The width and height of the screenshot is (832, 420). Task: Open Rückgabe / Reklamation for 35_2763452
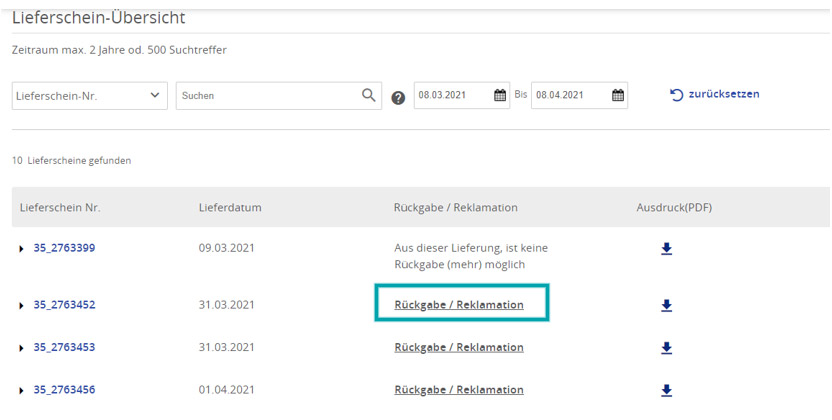pos(459,305)
